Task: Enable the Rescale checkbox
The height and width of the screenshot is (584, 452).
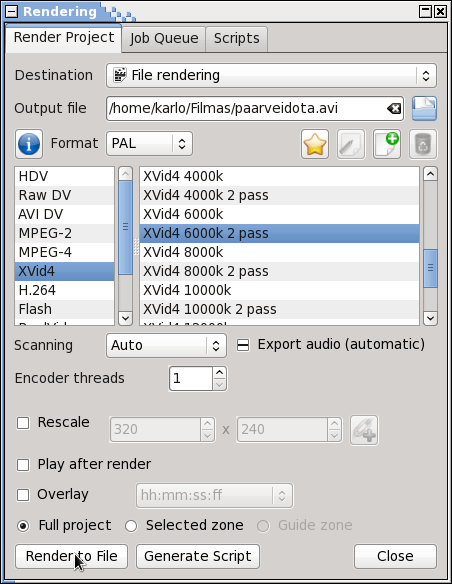Action: coord(23,423)
